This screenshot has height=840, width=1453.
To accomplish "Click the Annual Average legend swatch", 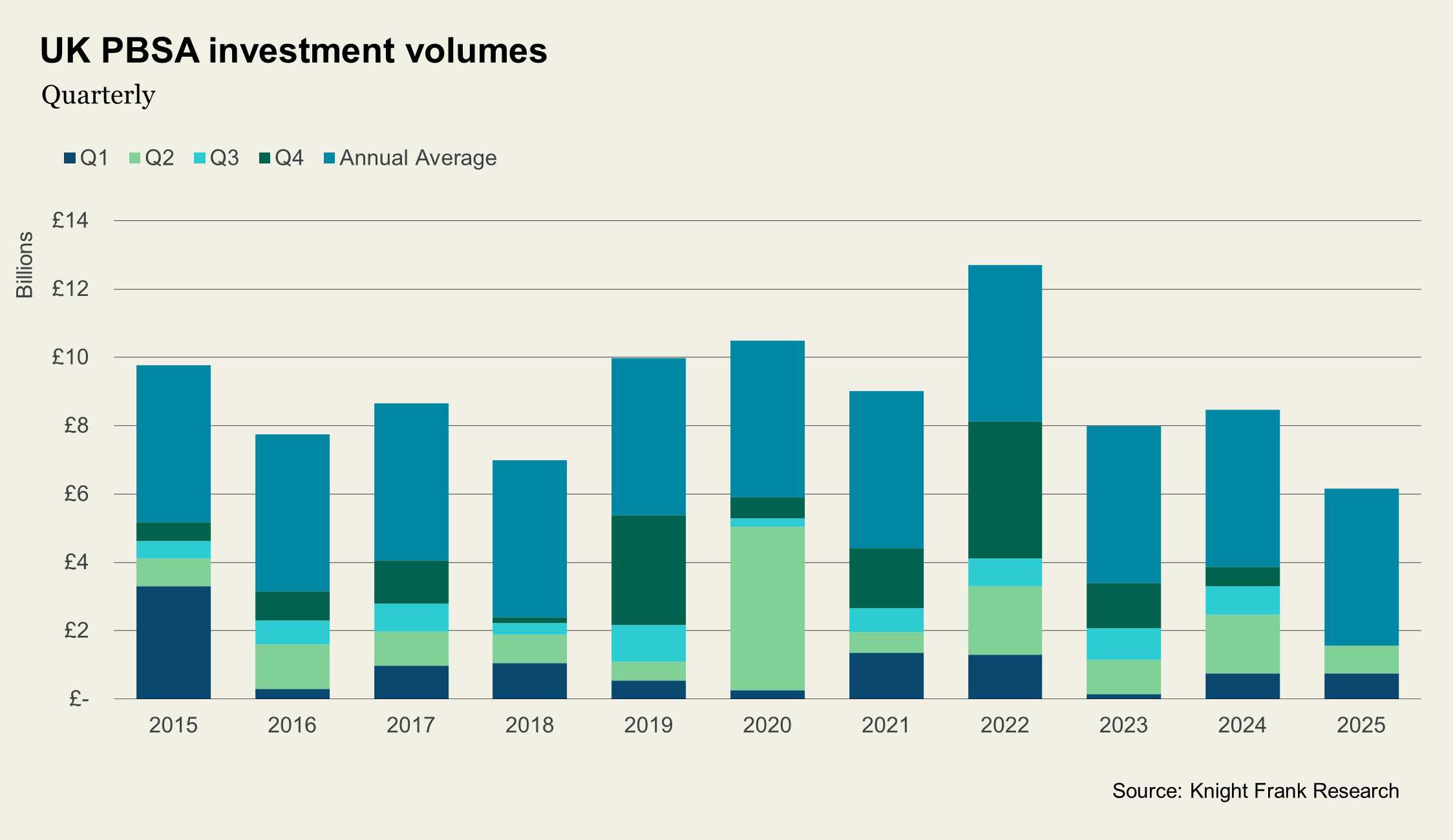I will tap(330, 158).
